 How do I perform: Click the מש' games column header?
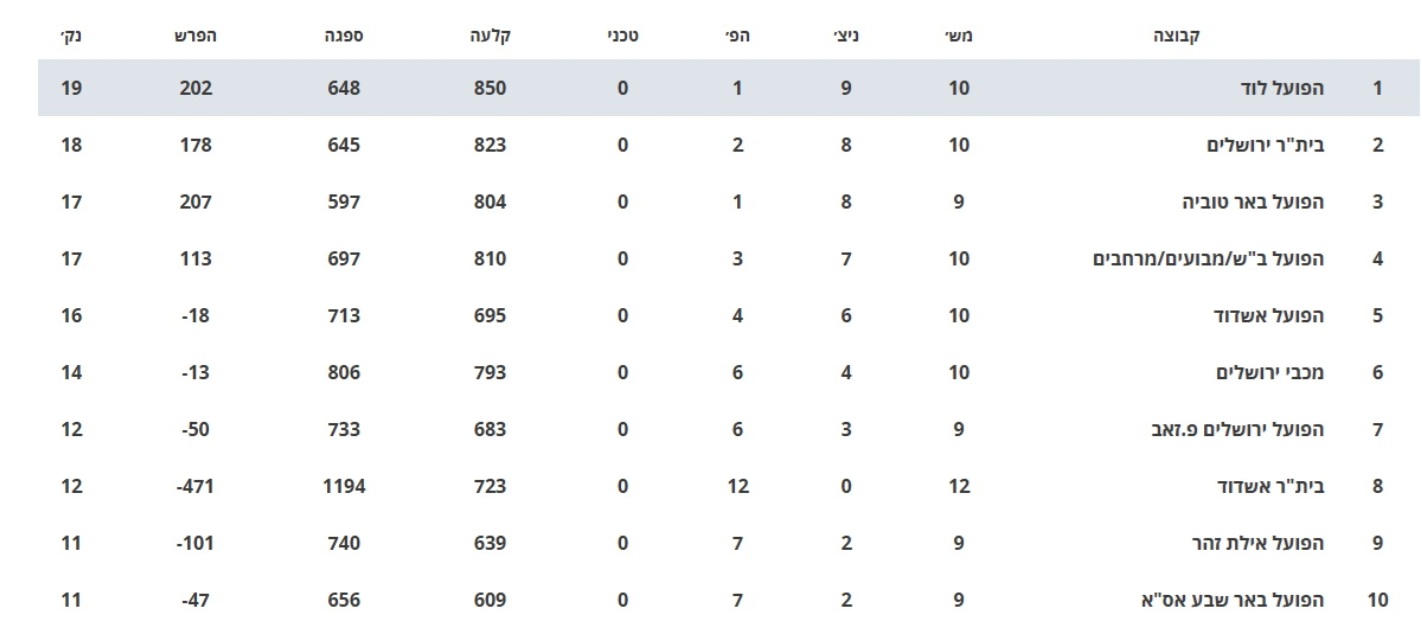[x=960, y=36]
